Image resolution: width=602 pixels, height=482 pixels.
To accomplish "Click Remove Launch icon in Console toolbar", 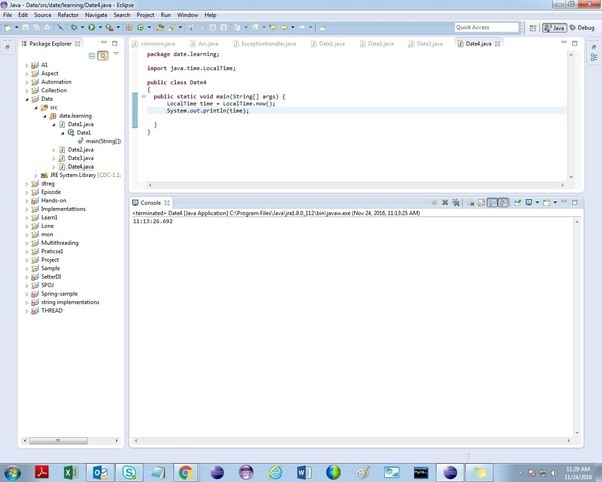I will (x=445, y=202).
